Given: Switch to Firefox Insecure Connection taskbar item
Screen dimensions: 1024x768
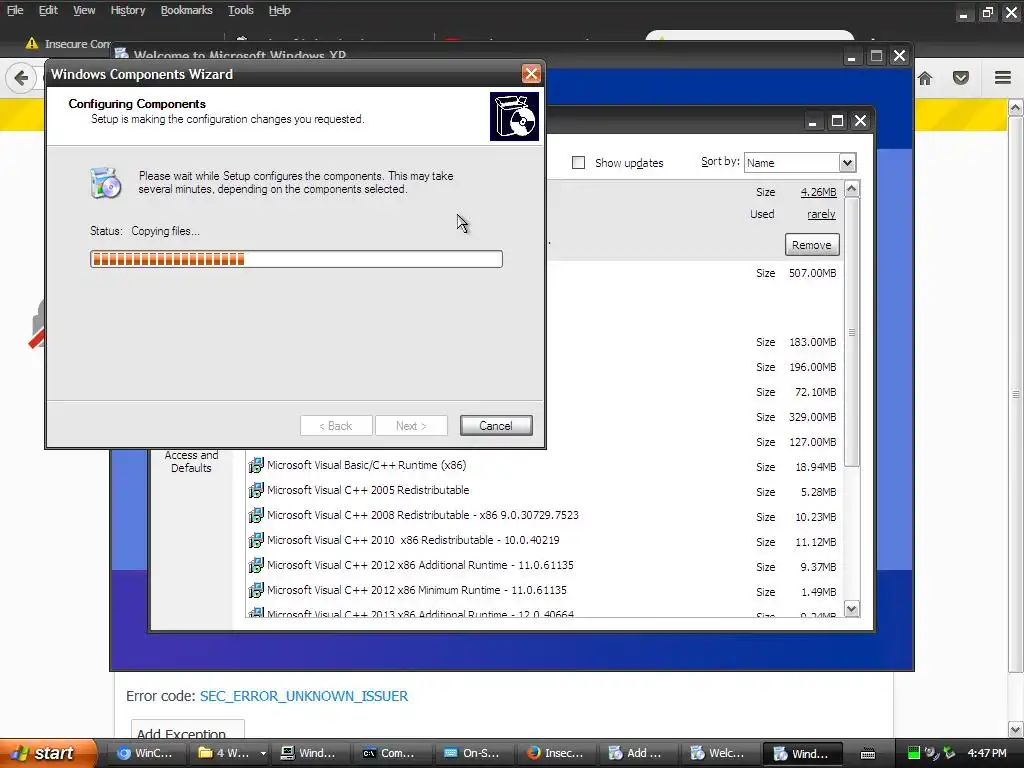Looking at the screenshot, I should tap(556, 753).
